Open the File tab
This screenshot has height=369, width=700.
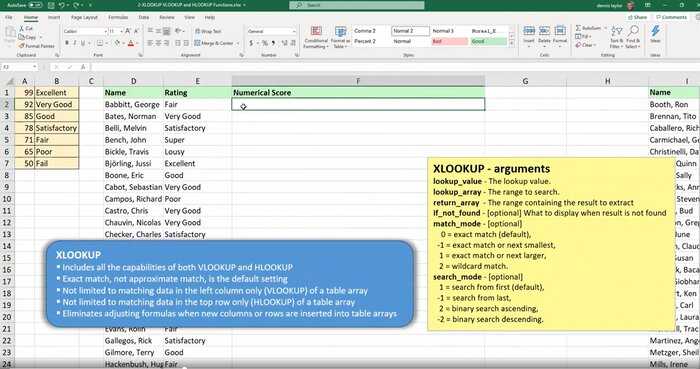pos(8,17)
